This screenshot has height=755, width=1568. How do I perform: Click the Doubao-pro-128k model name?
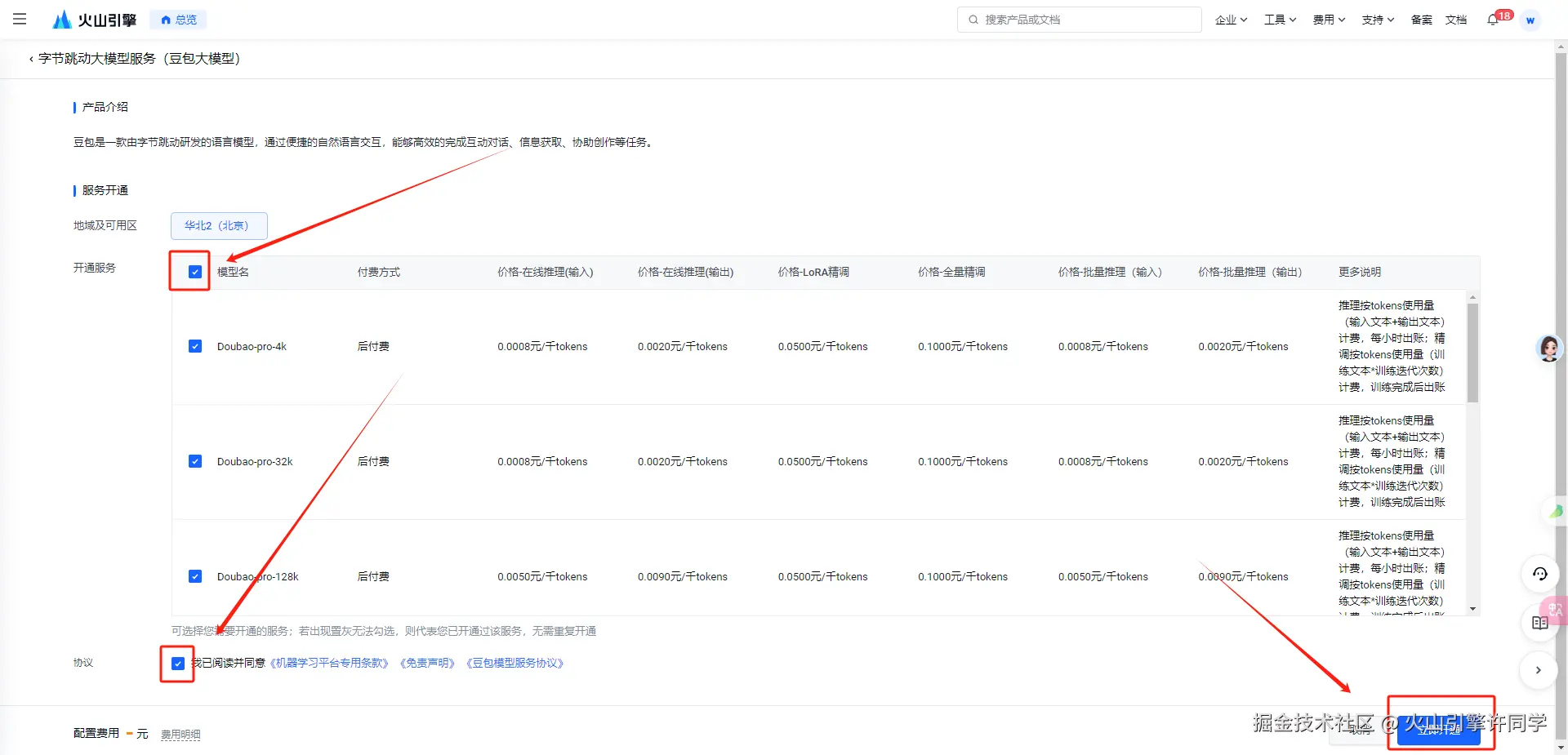pos(258,576)
